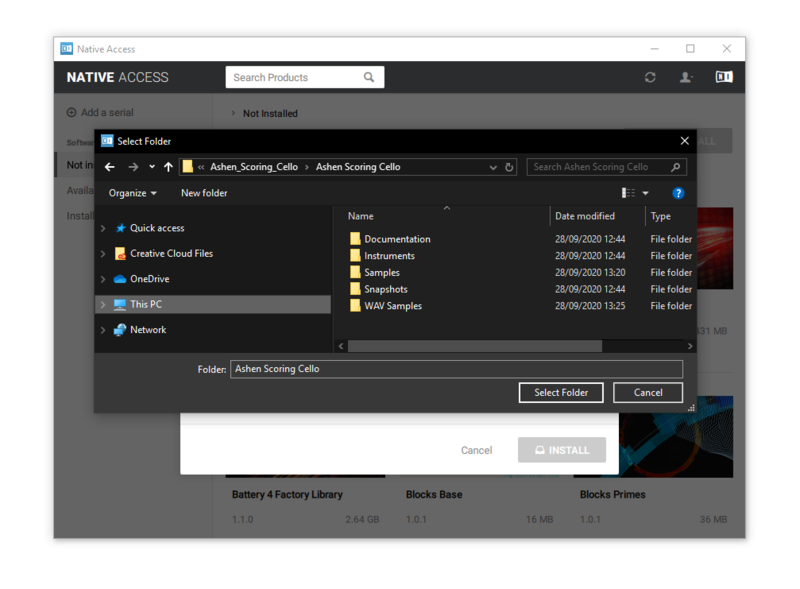Image resolution: width=800 pixels, height=589 pixels.
Task: Expand the Quick access tree node
Action: pyautogui.click(x=103, y=228)
